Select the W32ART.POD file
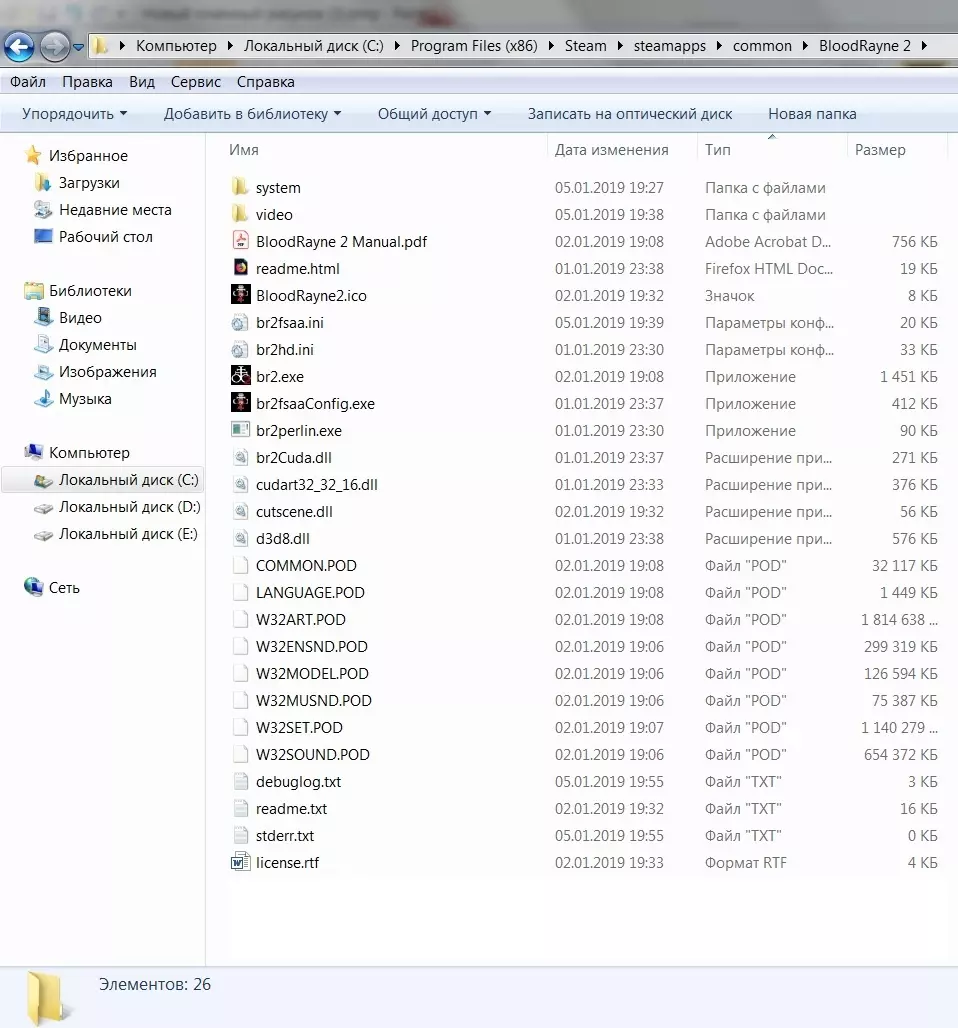The image size is (958, 1028). coord(300,619)
